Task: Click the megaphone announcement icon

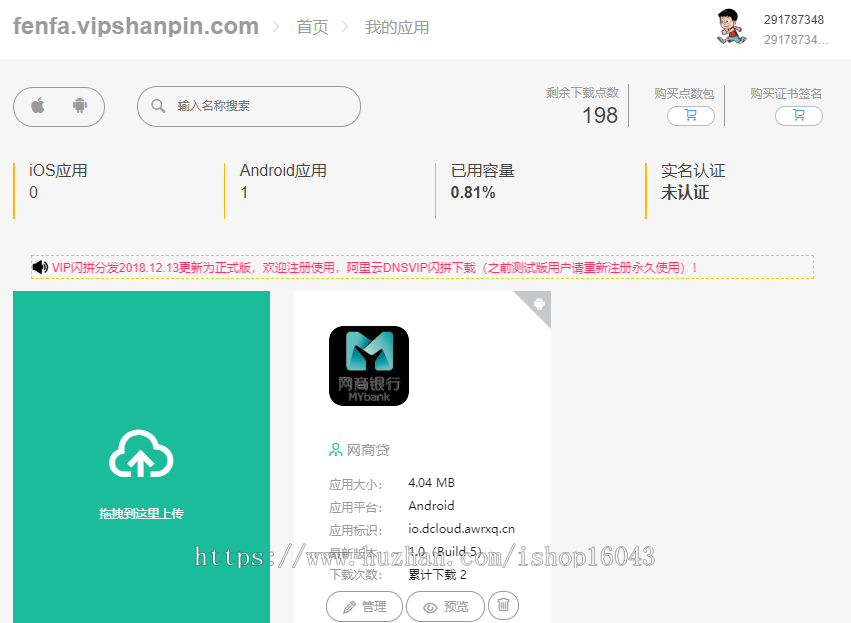Action: pos(40,267)
